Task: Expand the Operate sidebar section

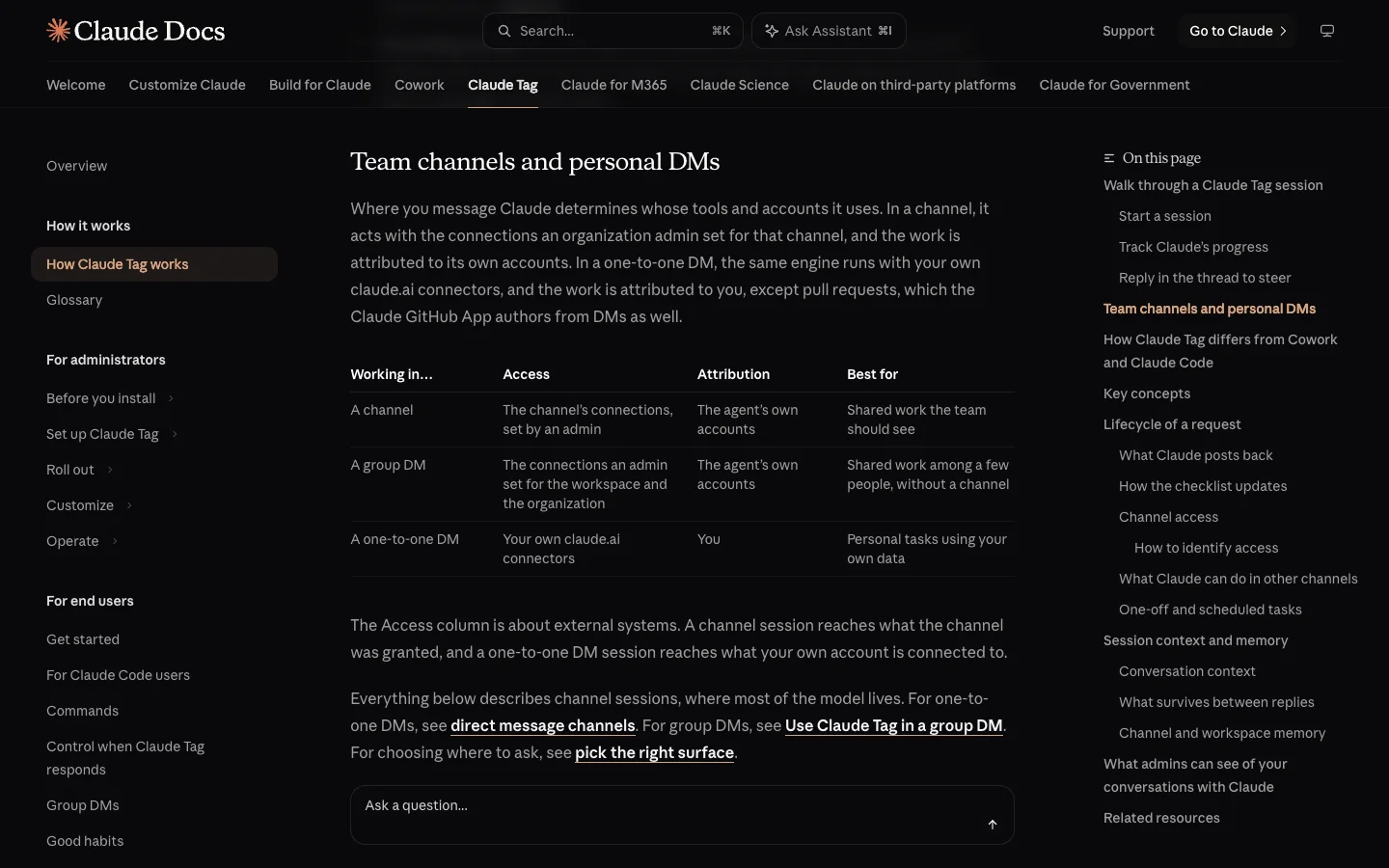Action: pyautogui.click(x=115, y=541)
